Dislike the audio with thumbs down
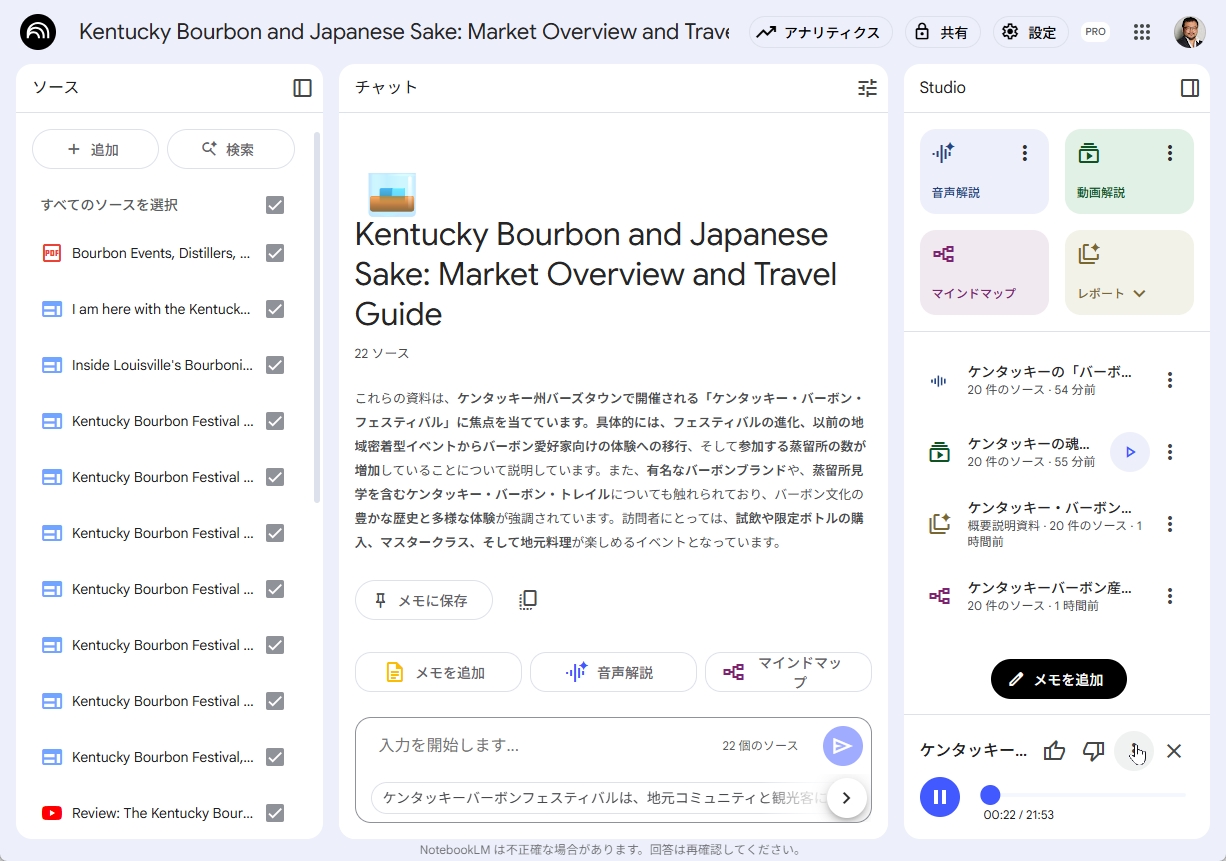 (1094, 751)
